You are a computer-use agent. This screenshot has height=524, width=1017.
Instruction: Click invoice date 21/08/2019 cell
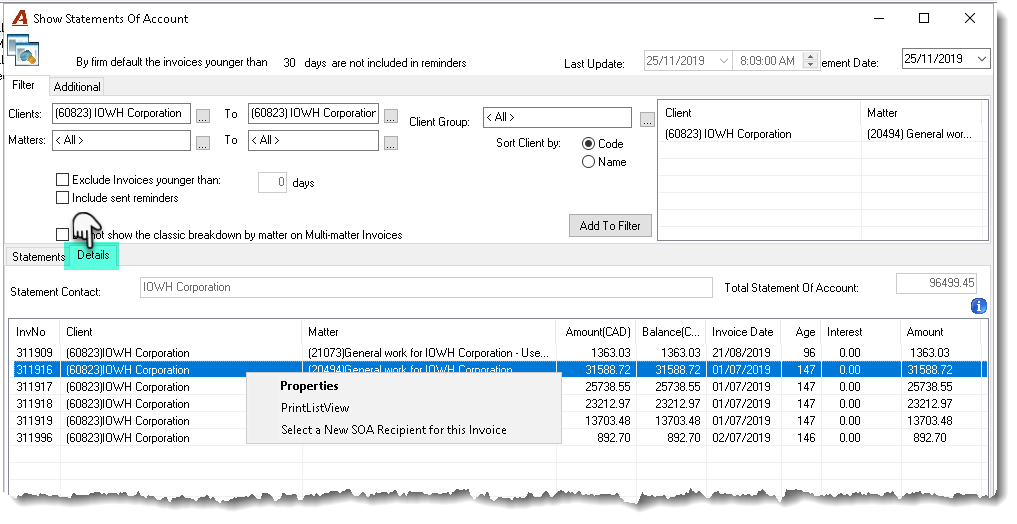741,353
